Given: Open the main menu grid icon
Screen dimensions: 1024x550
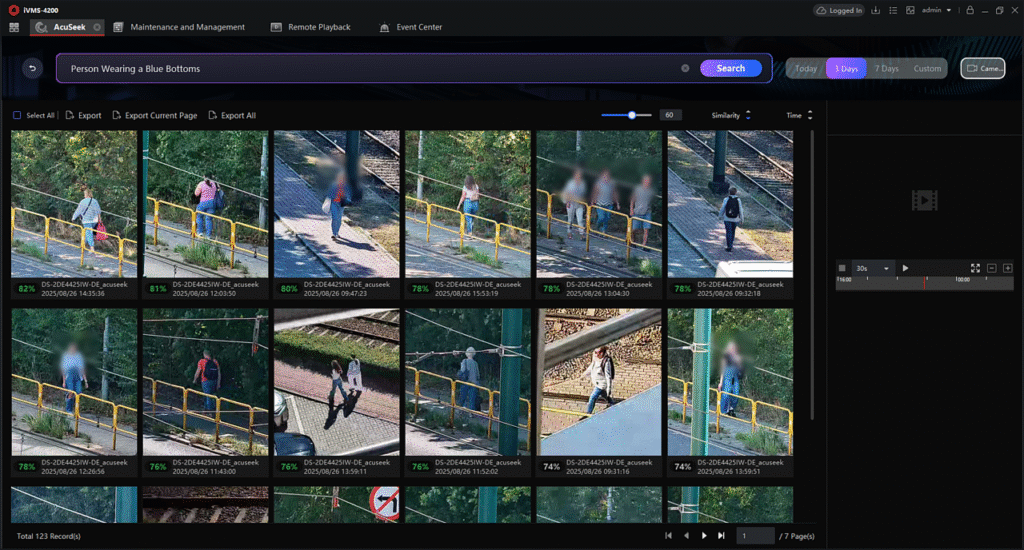Looking at the screenshot, I should point(14,27).
